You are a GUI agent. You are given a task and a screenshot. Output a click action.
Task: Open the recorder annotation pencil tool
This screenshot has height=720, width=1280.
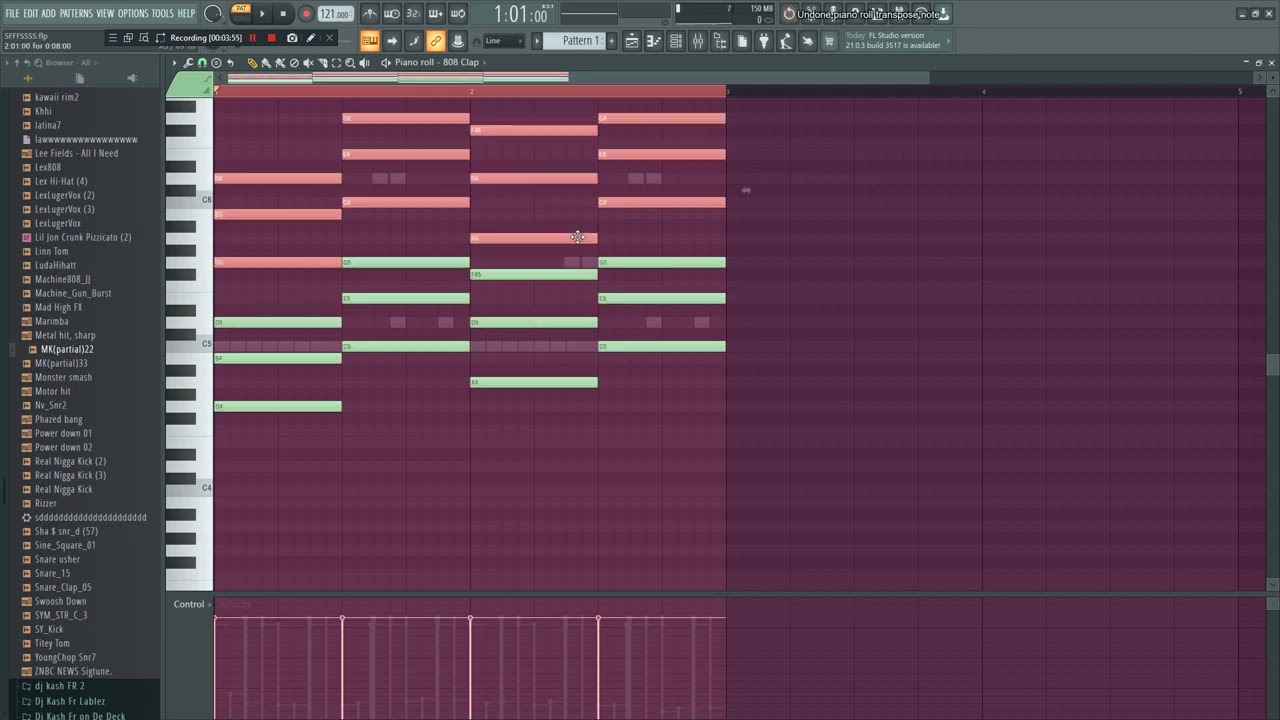pos(311,38)
